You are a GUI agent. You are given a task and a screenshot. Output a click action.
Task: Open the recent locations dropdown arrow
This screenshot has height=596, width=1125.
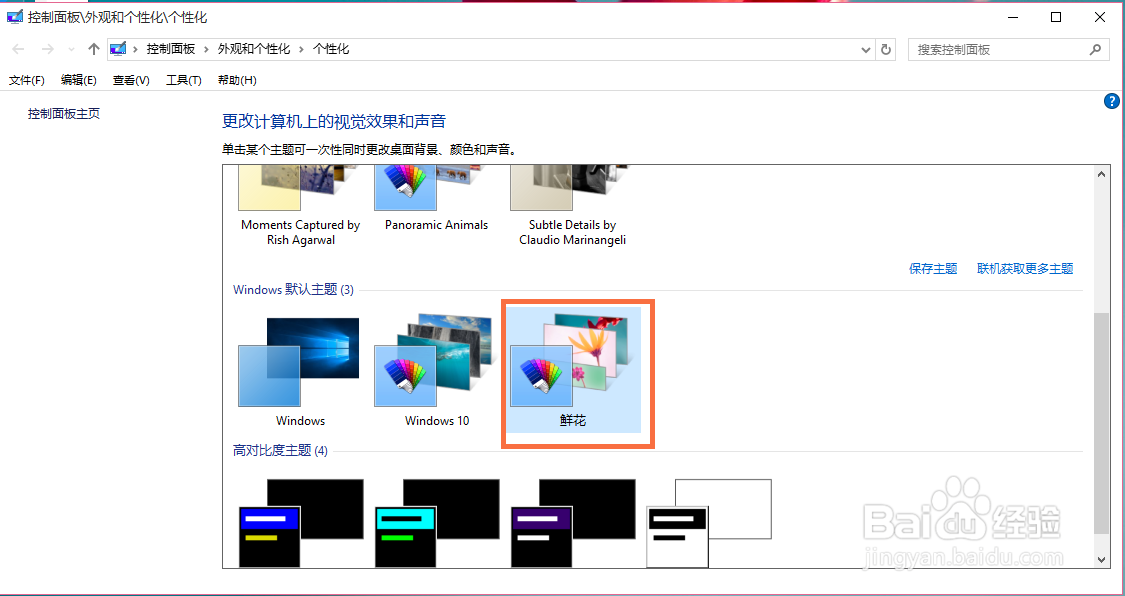coord(70,49)
